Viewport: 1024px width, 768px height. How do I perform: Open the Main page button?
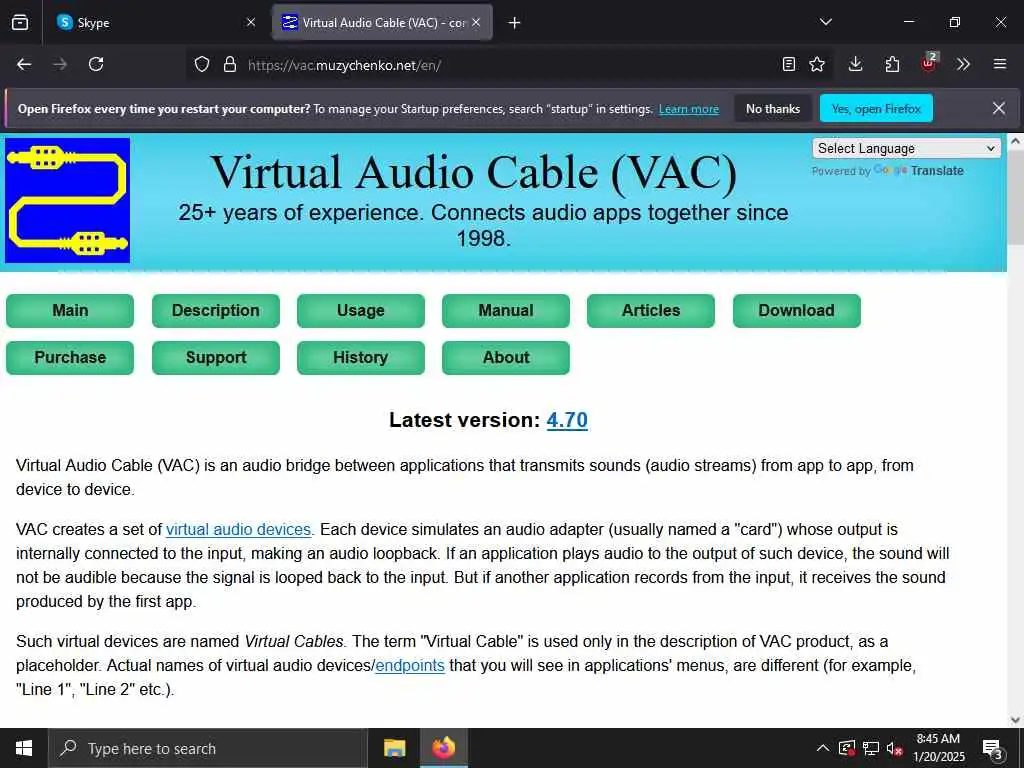pyautogui.click(x=70, y=311)
